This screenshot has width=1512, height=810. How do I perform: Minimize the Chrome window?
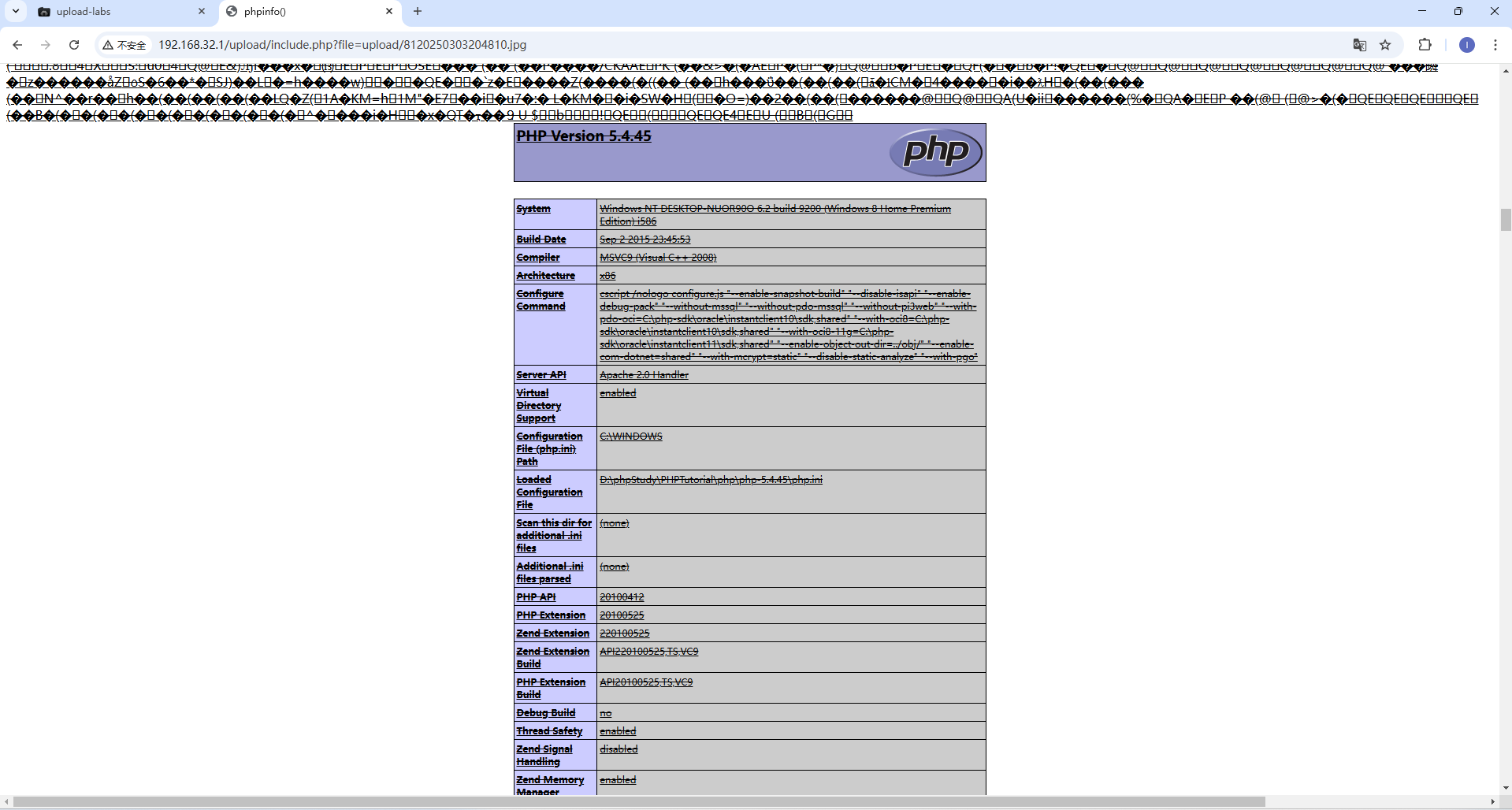[1422, 11]
